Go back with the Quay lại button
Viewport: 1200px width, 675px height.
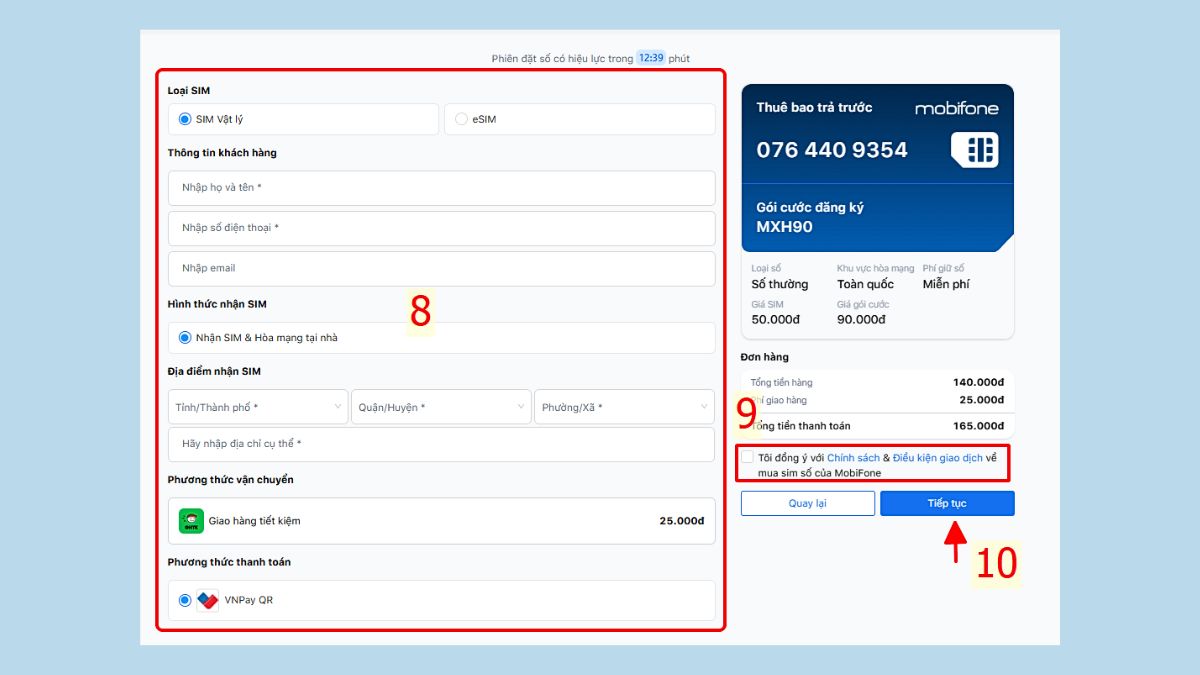808,503
